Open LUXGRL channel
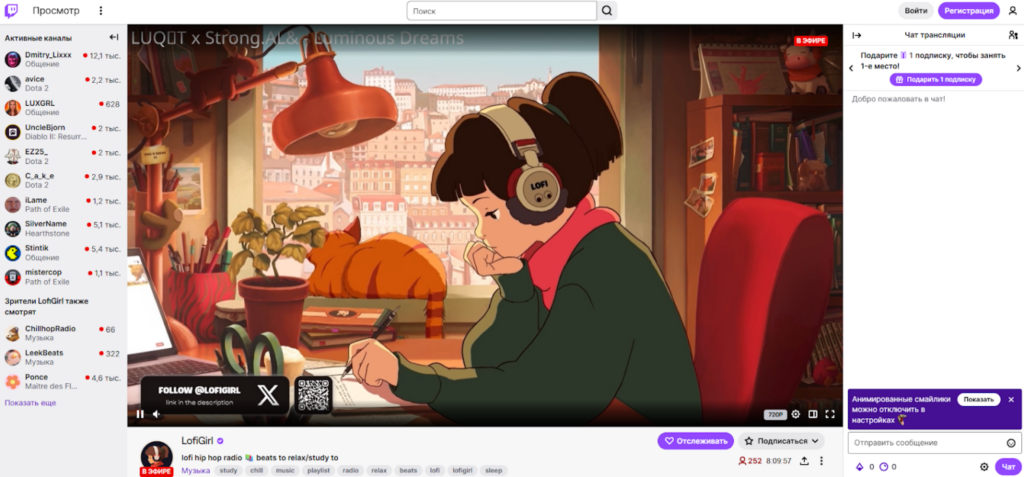Viewport: 1024px width, 477px height. point(63,108)
